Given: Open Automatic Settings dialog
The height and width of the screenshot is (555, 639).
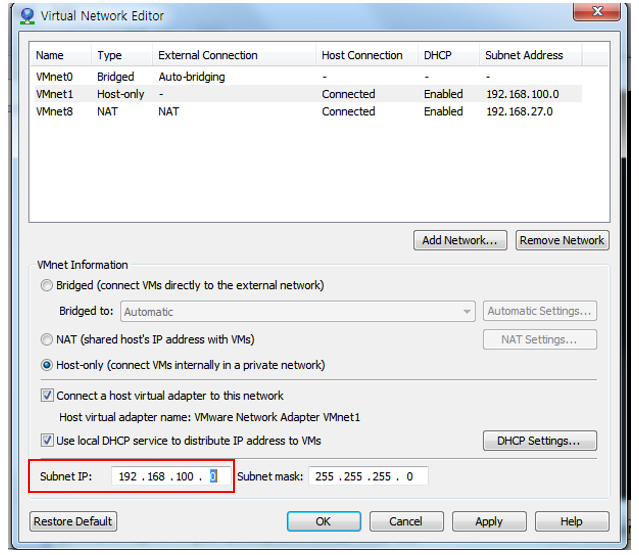Looking at the screenshot, I should pos(540,311).
